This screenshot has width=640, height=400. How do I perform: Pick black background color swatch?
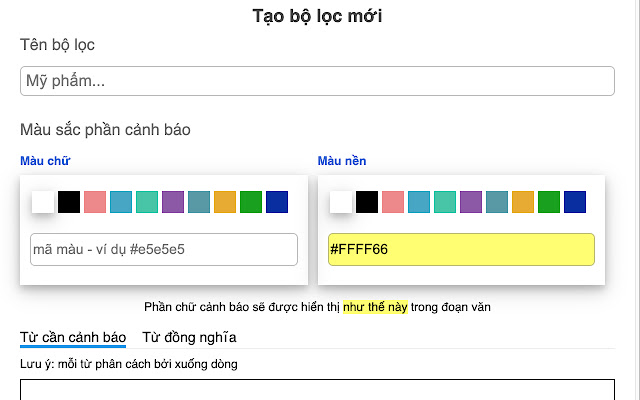[x=367, y=202]
